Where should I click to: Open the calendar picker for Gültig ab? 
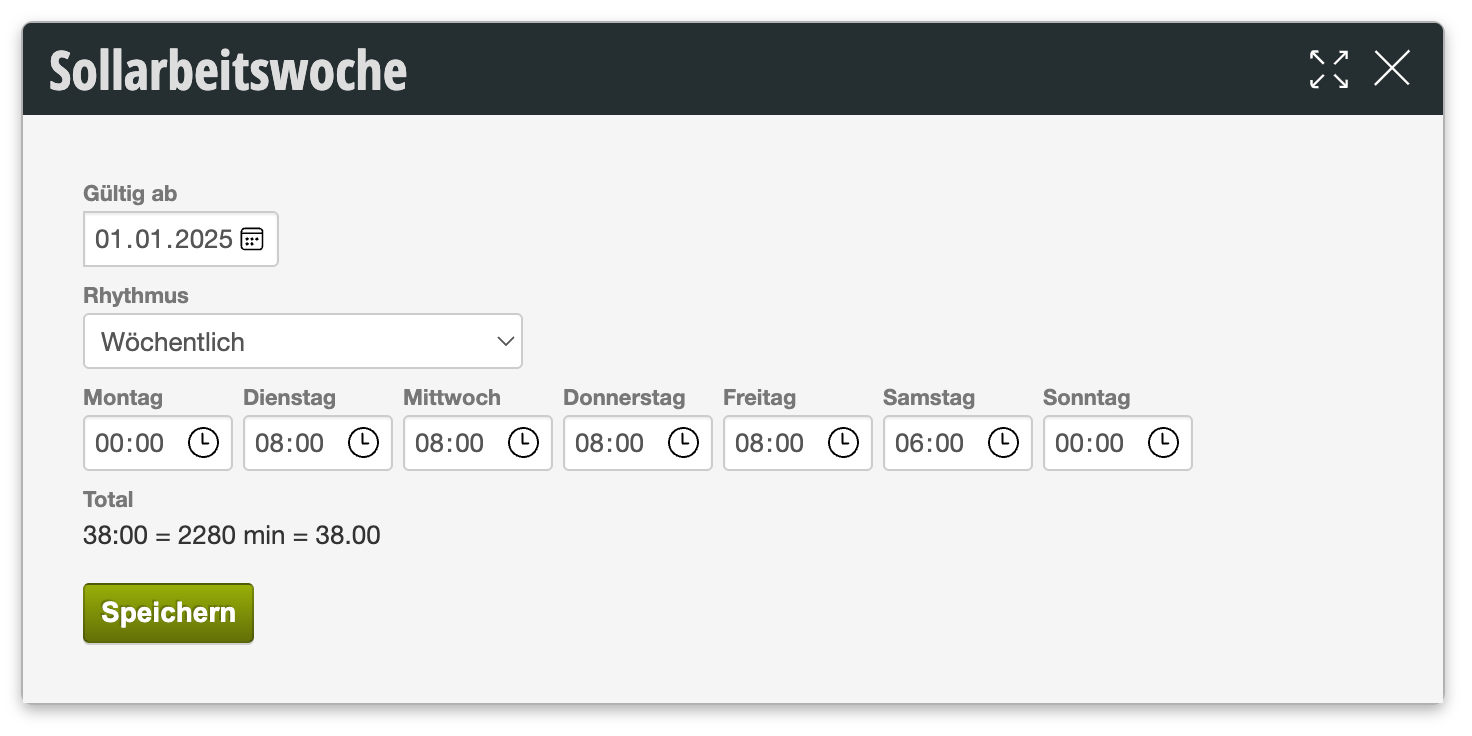[252, 239]
